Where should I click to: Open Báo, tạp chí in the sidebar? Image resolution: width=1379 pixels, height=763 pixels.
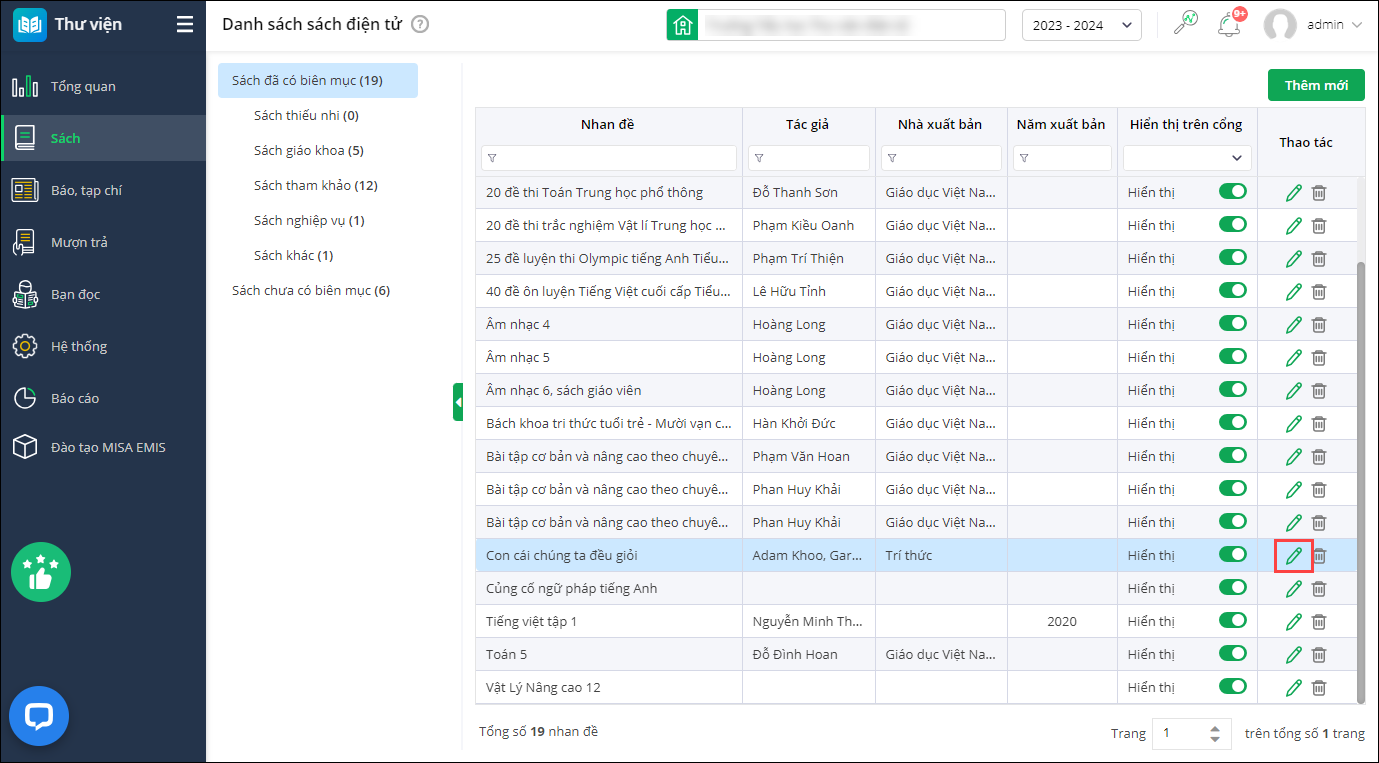(103, 190)
